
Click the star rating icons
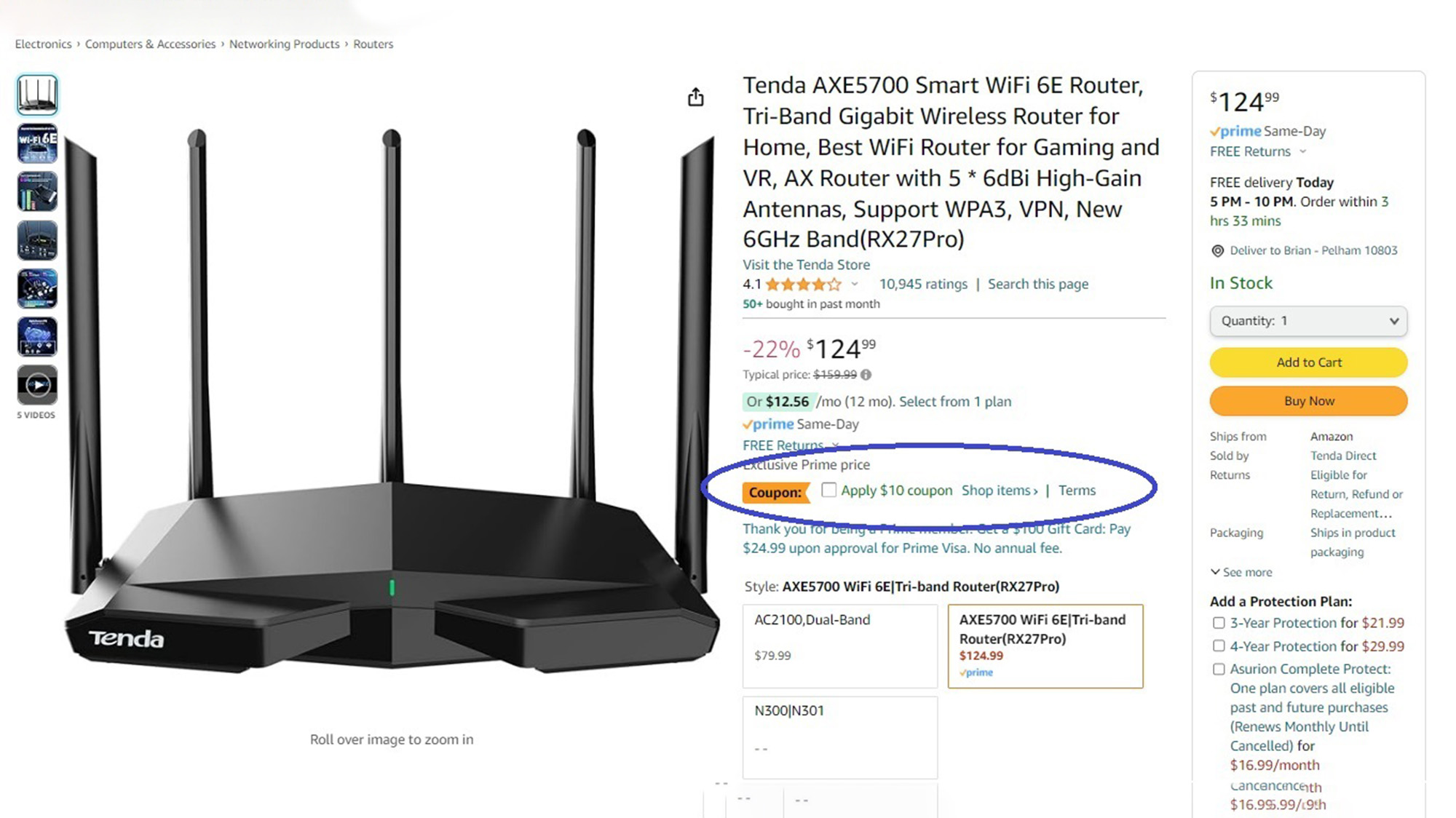pyautogui.click(x=803, y=284)
